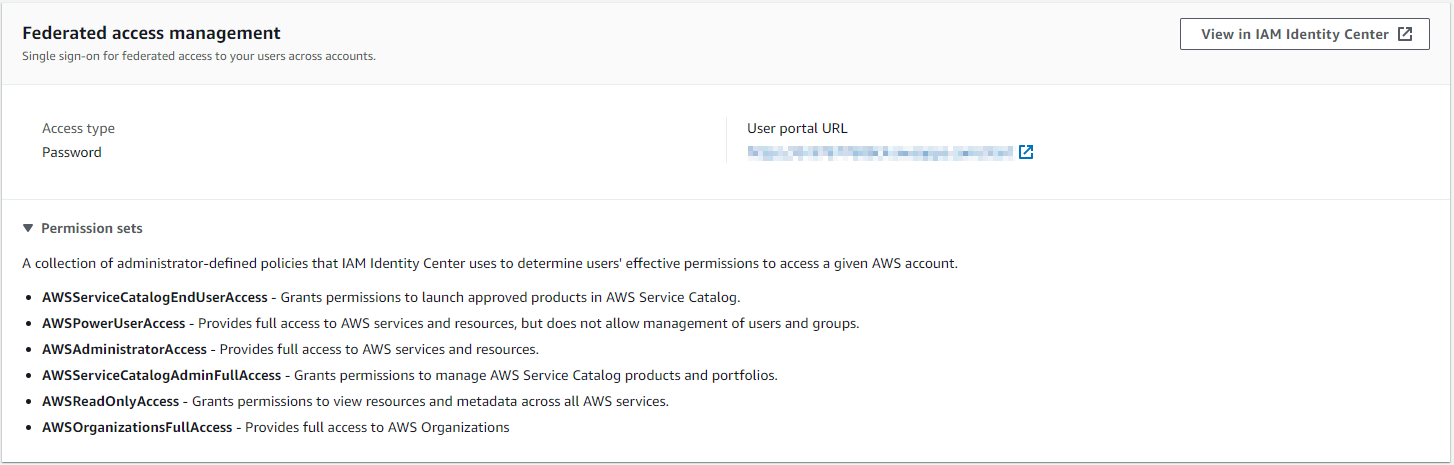Select AWSAdministratorAccess permission set name

click(124, 349)
